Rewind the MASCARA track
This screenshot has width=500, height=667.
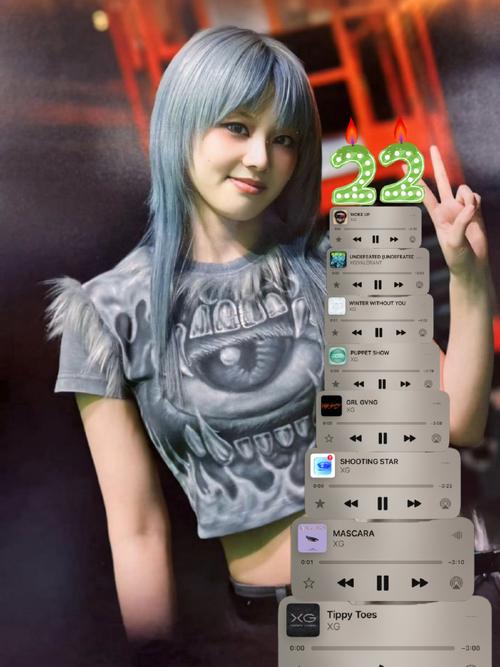click(x=345, y=583)
